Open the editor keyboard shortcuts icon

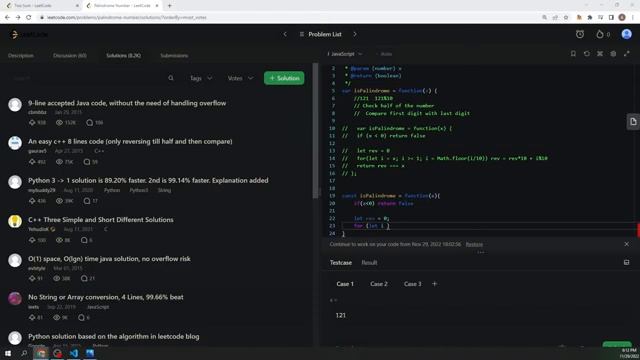pyautogui.click(x=600, y=53)
